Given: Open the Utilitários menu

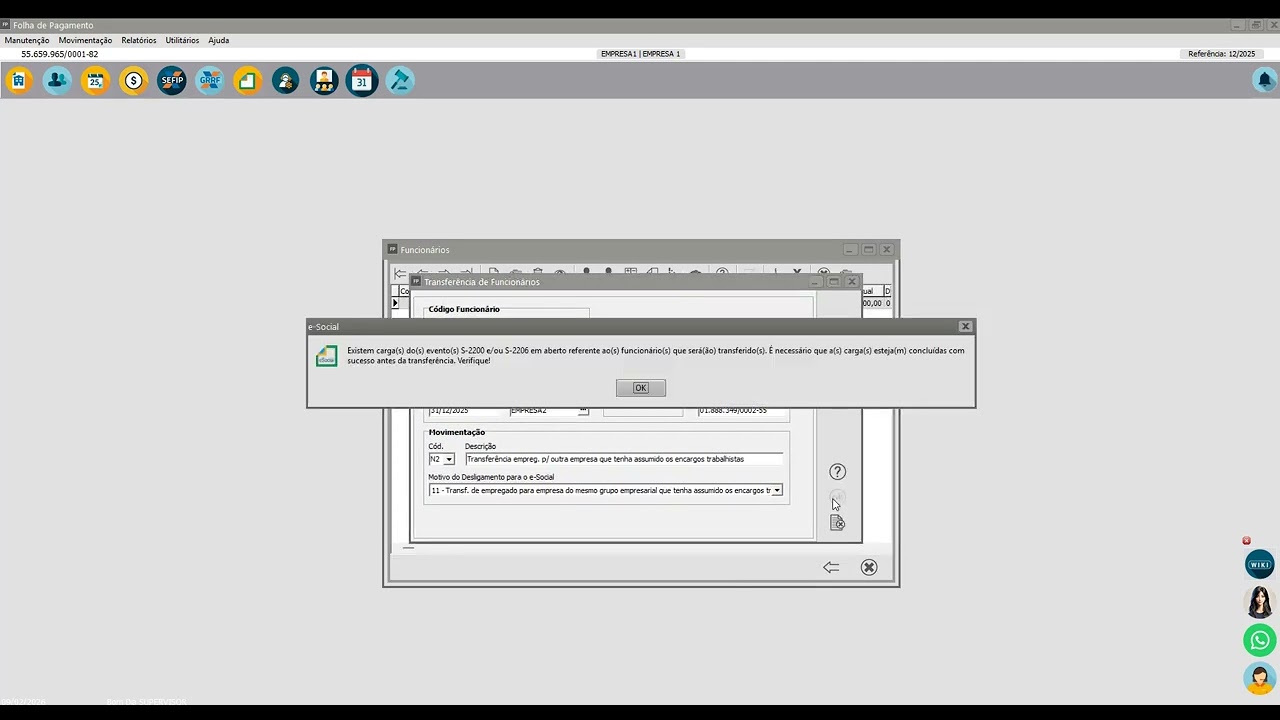Looking at the screenshot, I should coord(182,40).
